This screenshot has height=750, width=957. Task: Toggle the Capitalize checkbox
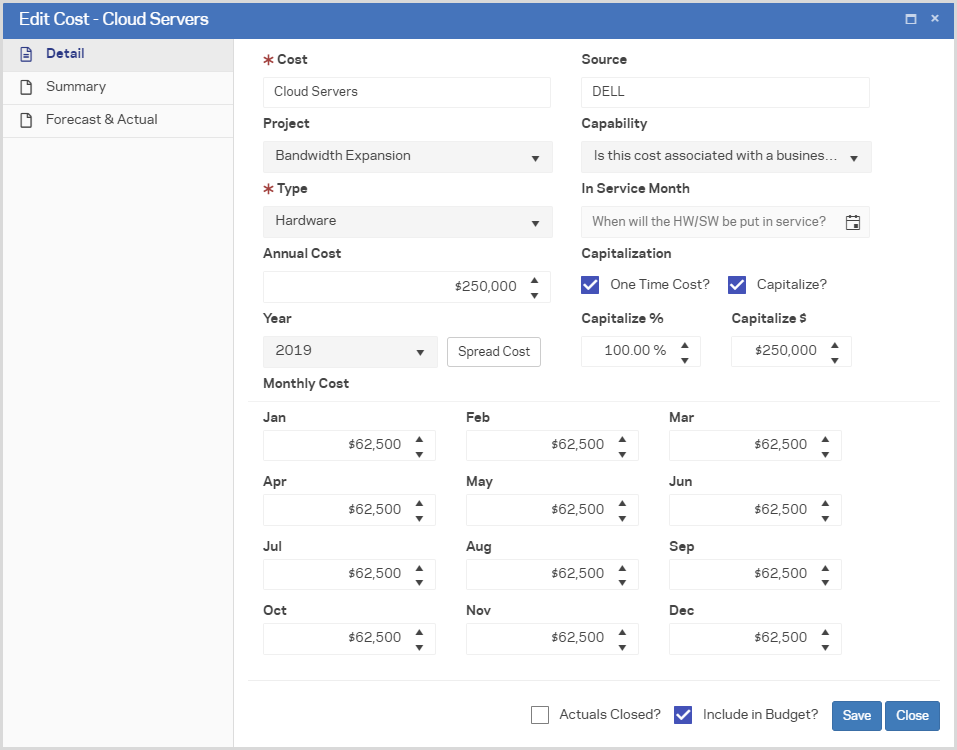coord(737,285)
